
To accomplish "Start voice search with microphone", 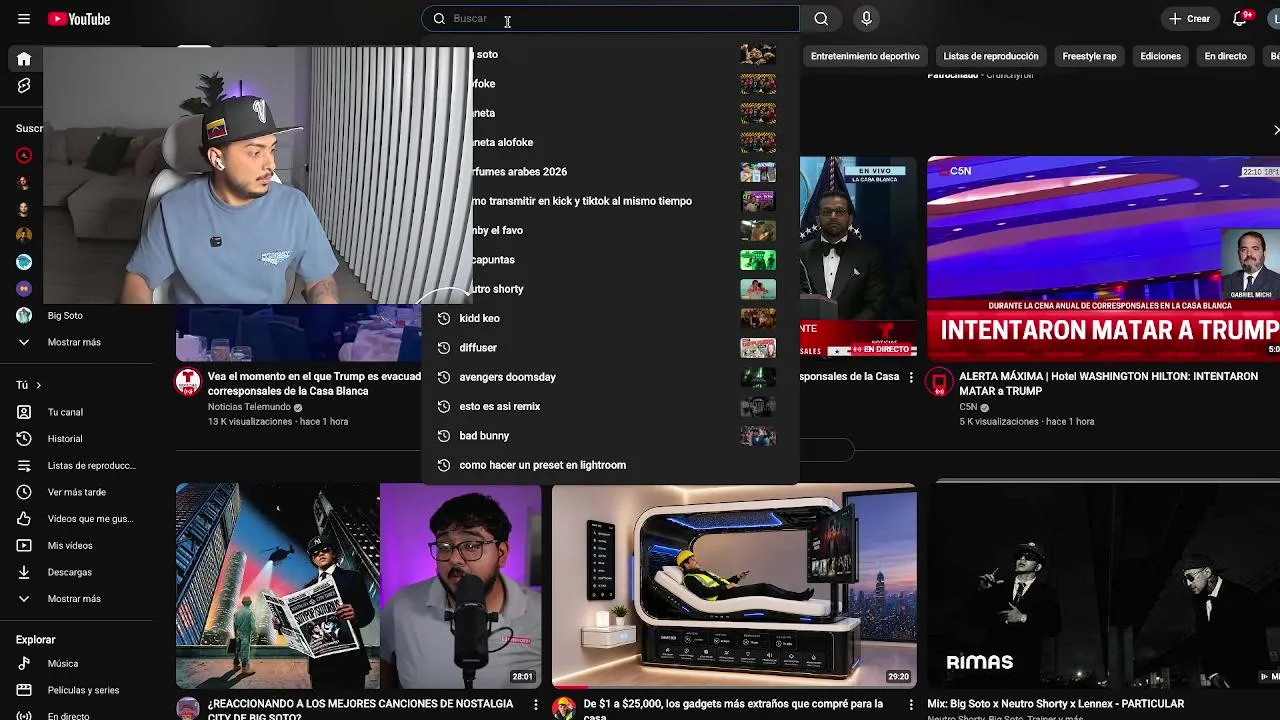I will tap(866, 18).
